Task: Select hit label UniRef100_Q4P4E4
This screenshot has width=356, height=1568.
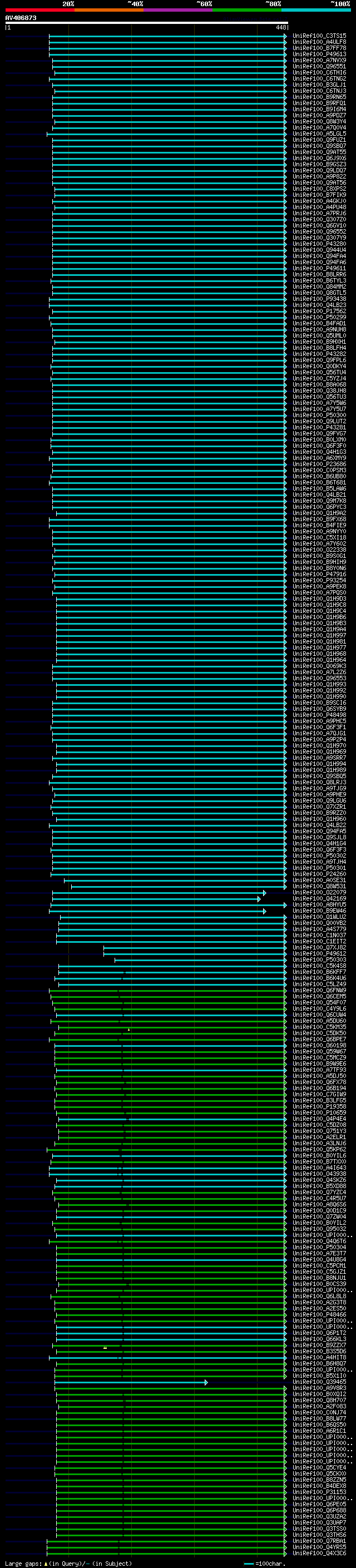Action: point(319,1119)
